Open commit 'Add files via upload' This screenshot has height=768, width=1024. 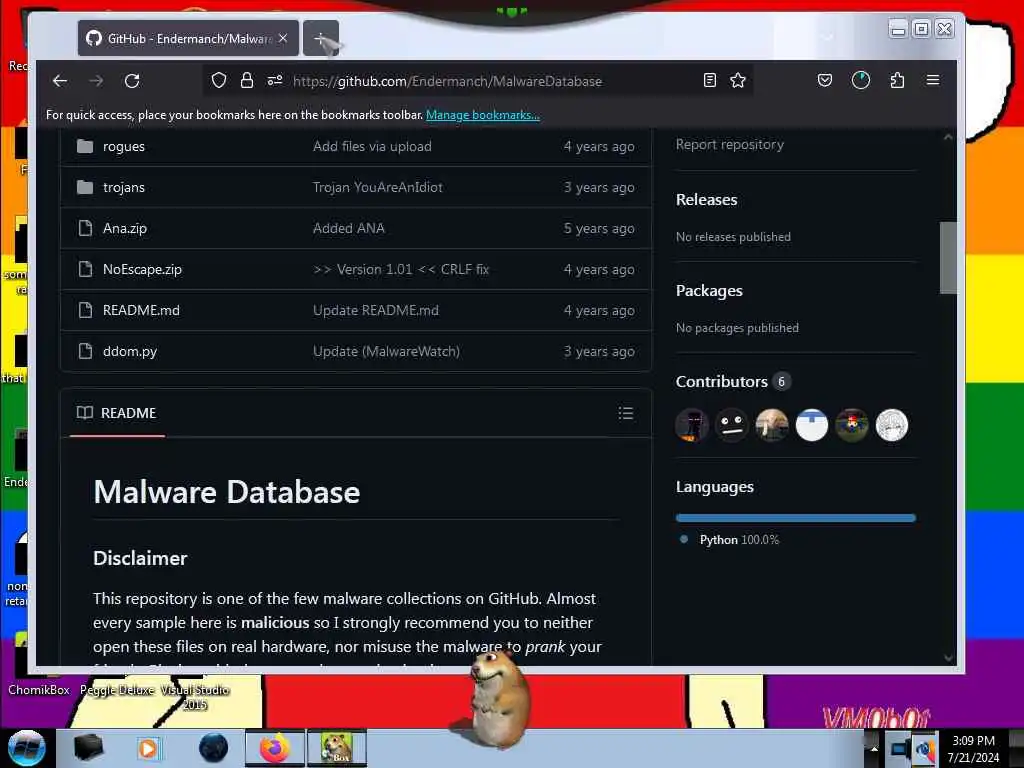tap(372, 146)
